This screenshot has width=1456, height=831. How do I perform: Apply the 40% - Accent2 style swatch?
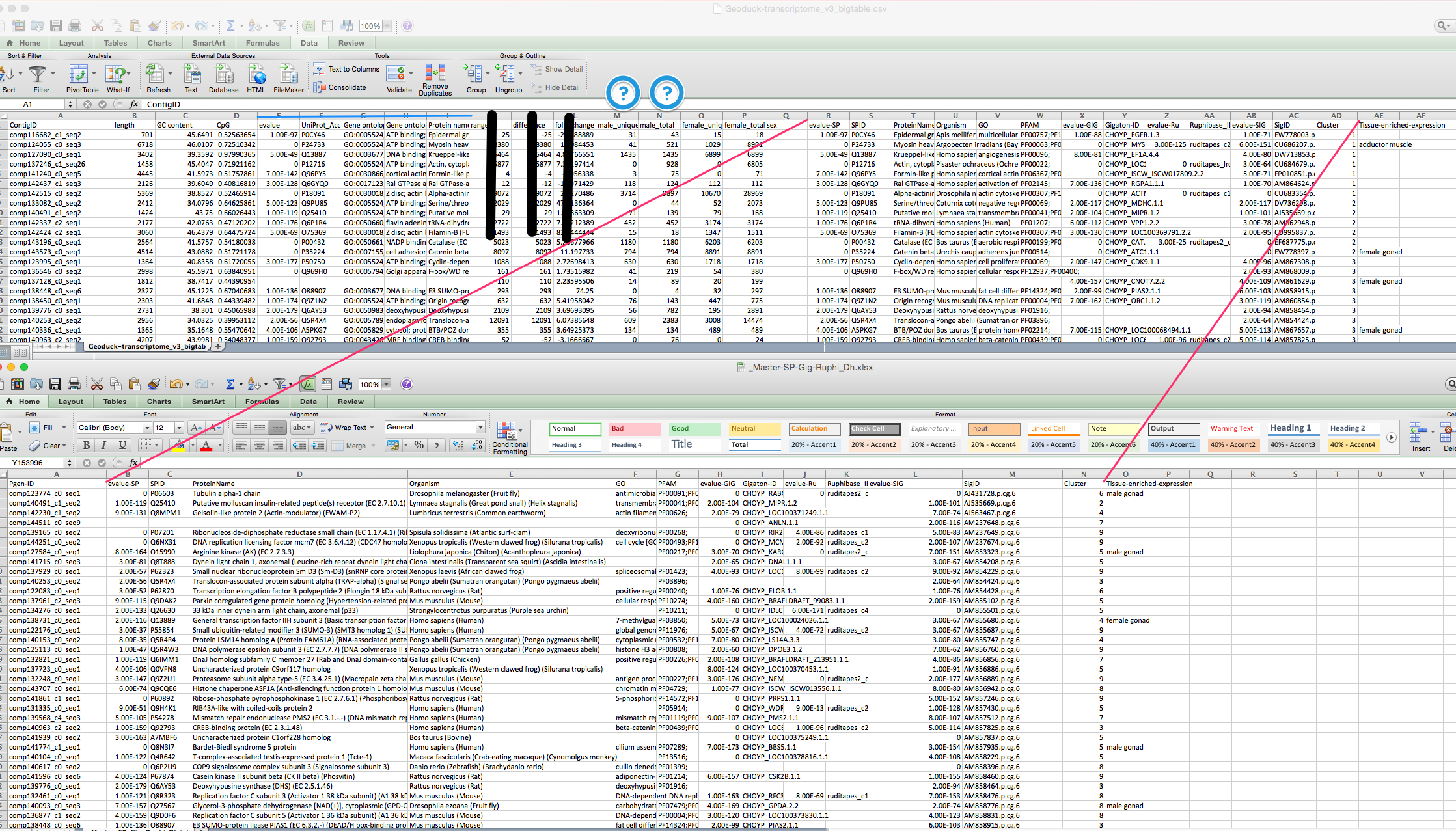tap(1233, 445)
